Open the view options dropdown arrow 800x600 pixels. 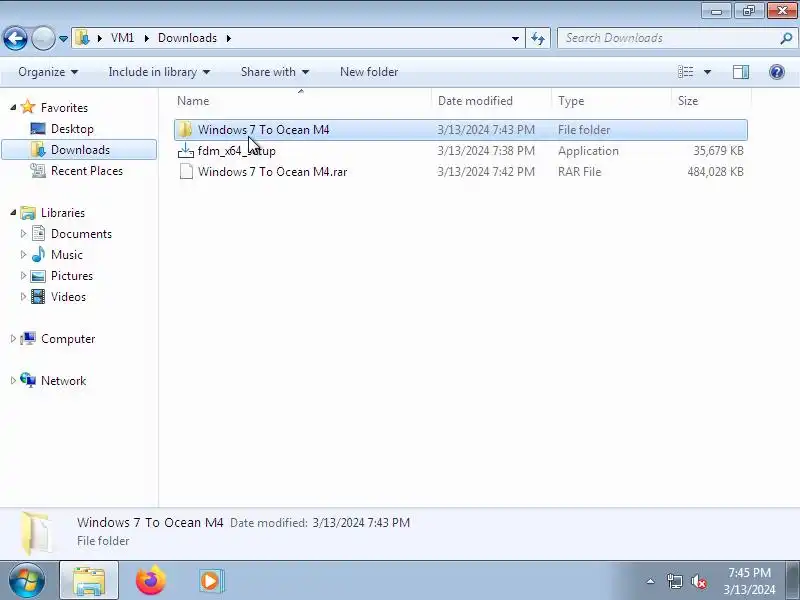[707, 72]
